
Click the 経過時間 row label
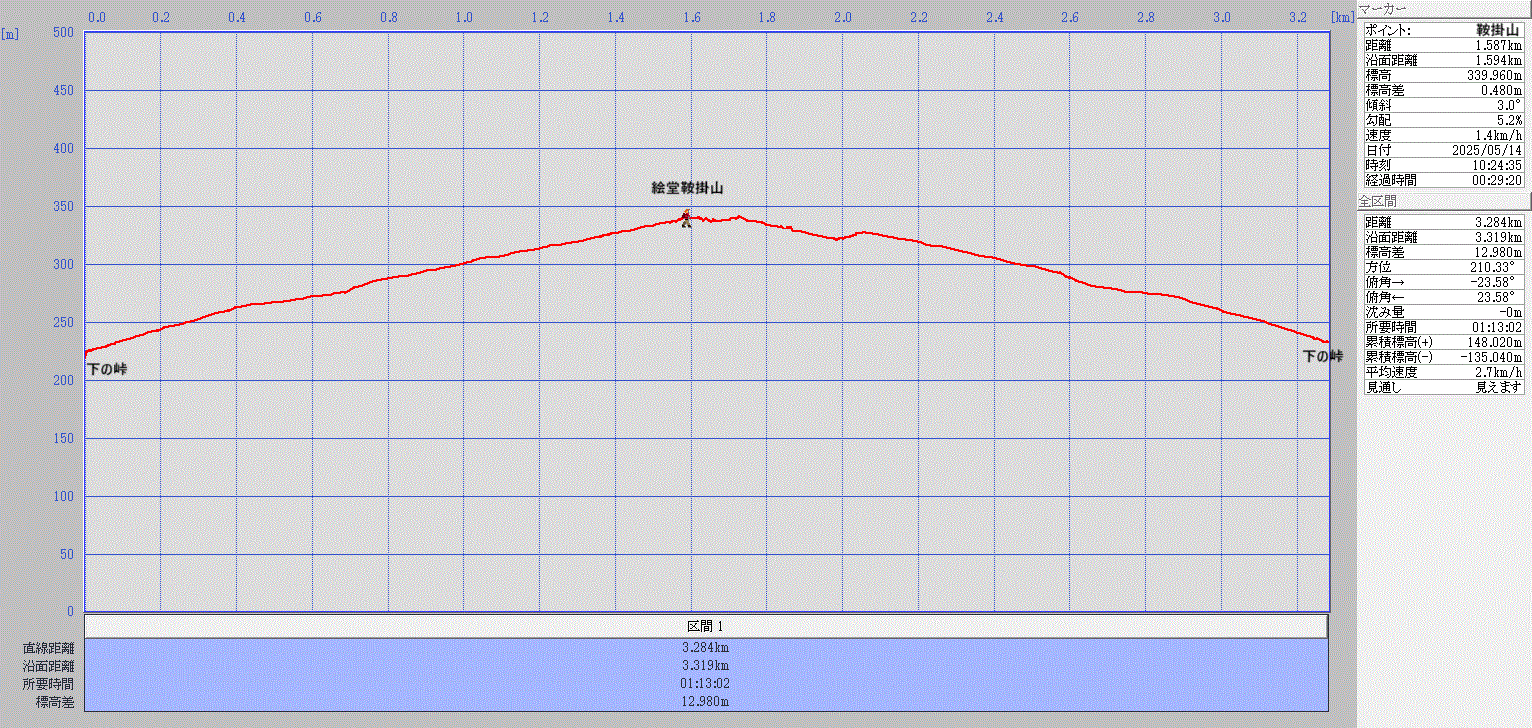click(x=1390, y=180)
